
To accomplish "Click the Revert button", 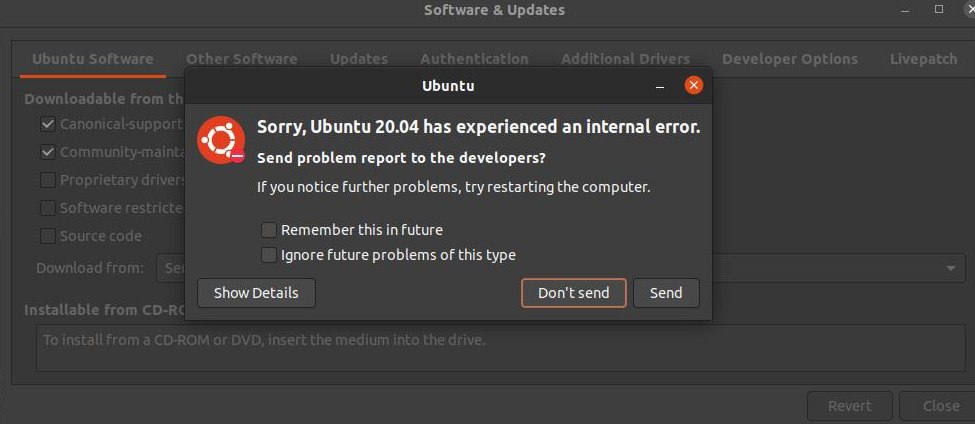I will [x=849, y=407].
